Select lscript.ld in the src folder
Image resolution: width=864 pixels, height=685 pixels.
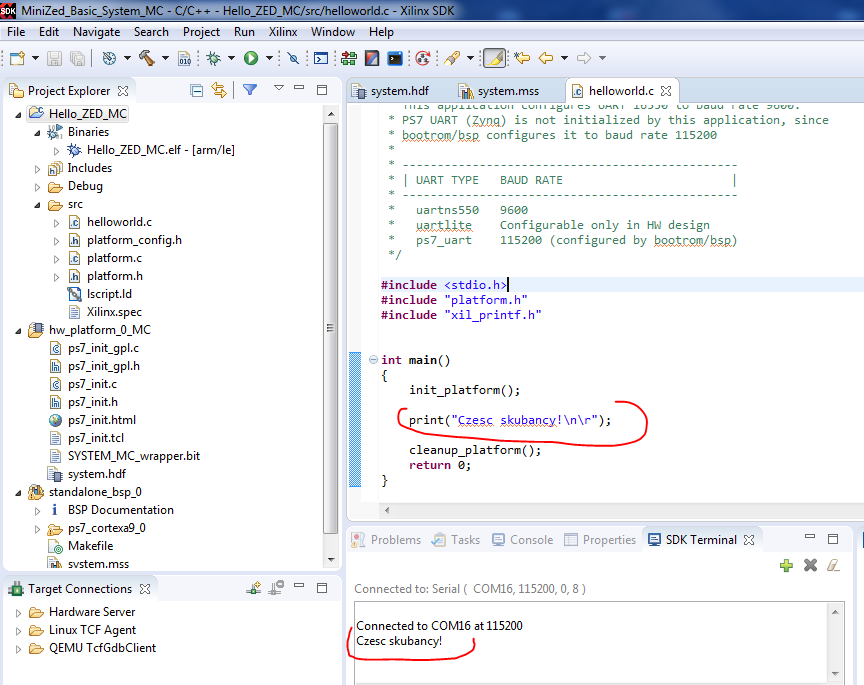pos(109,294)
